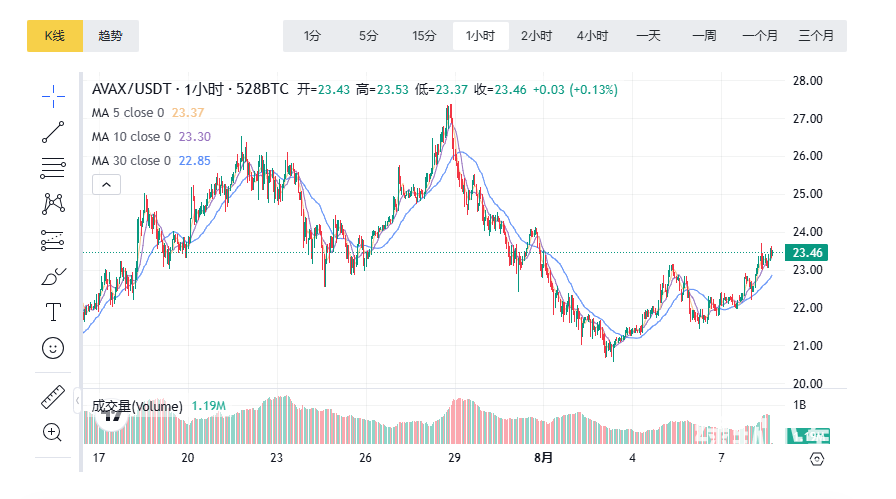Select the trend line drawing tool
Image resolution: width=896 pixels, height=499 pixels.
click(53, 131)
